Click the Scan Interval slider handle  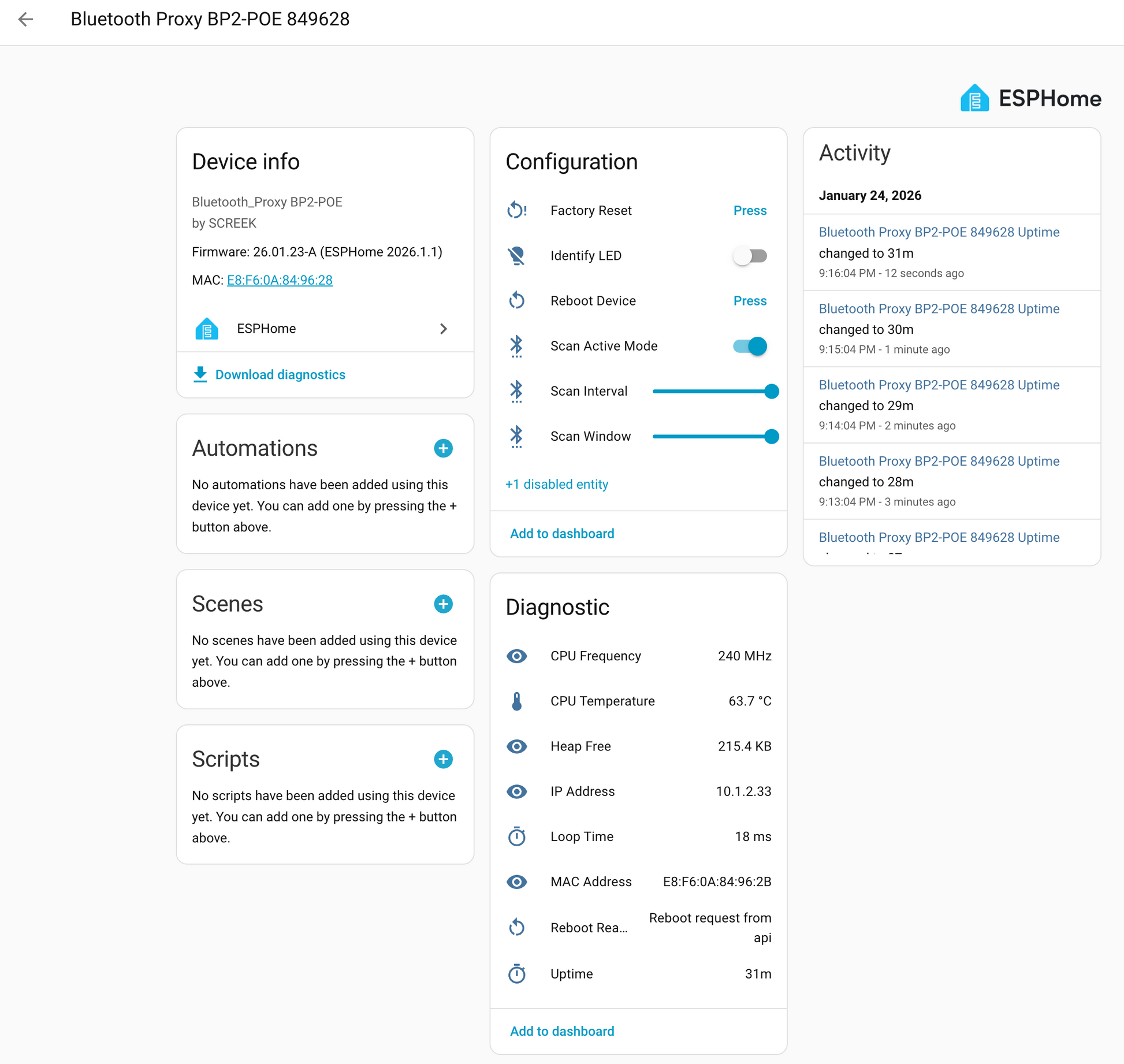(771, 391)
